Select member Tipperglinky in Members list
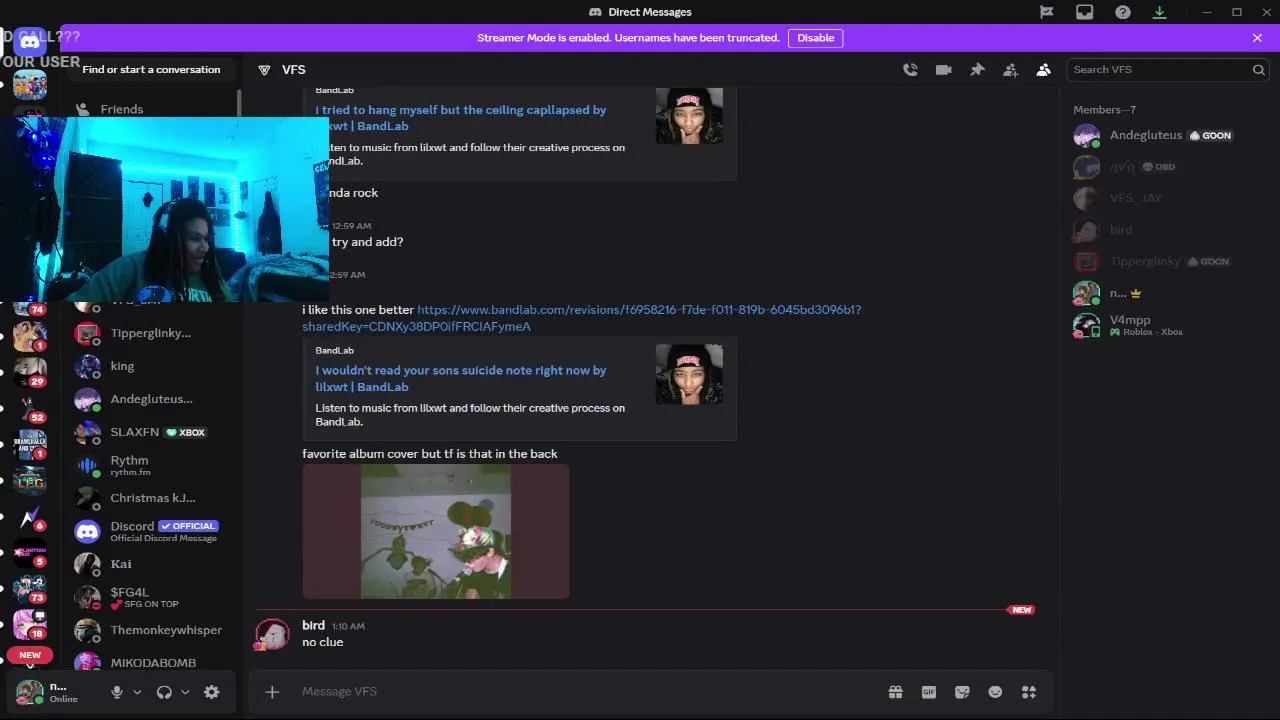 pos(1165,261)
